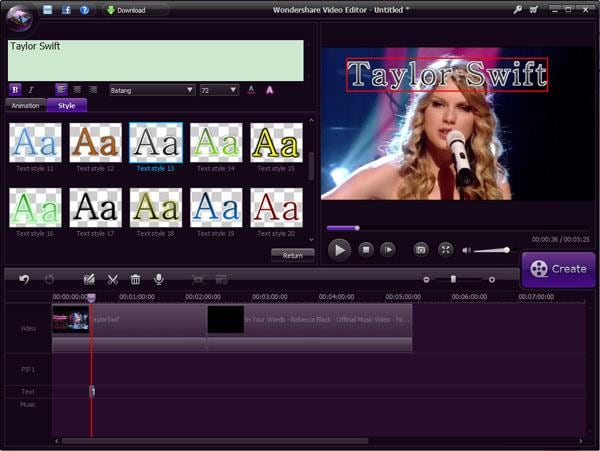600x451 pixels.
Task: Play the video preview
Action: point(339,250)
